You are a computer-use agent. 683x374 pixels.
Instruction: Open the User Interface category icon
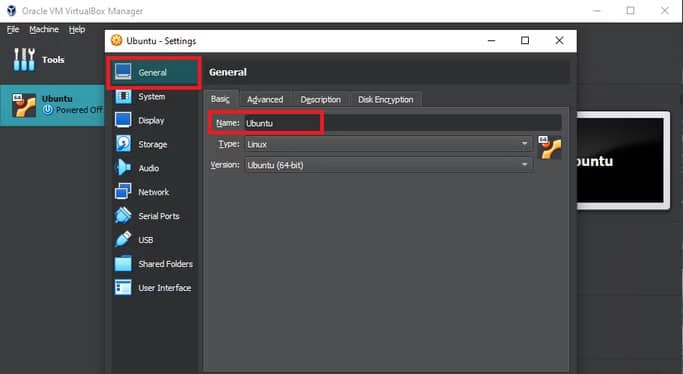123,287
